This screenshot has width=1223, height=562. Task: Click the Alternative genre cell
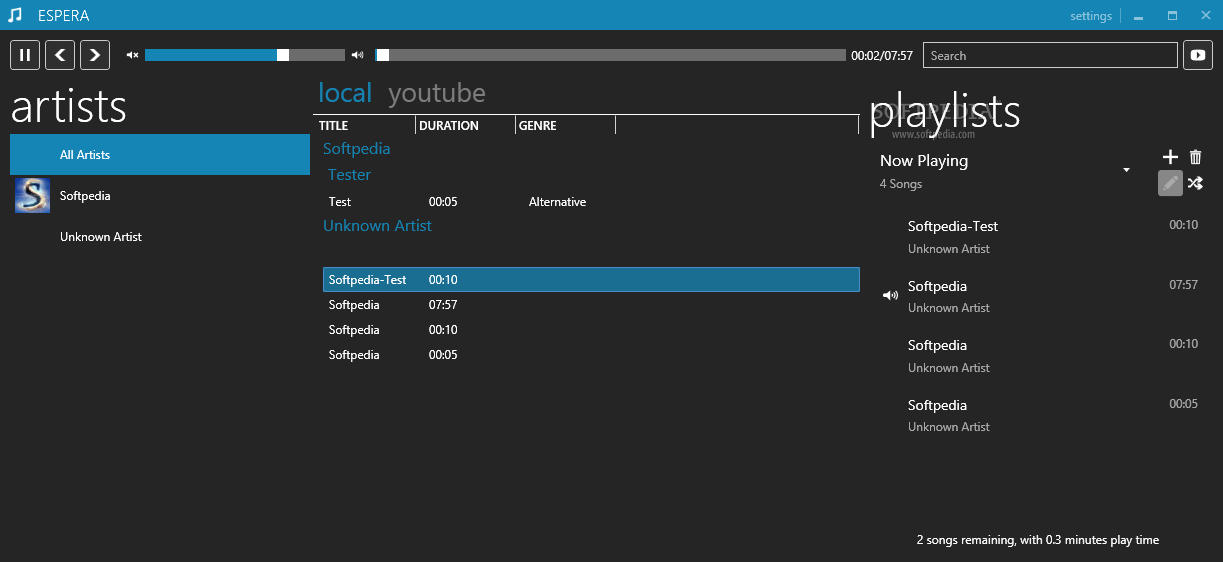point(557,202)
